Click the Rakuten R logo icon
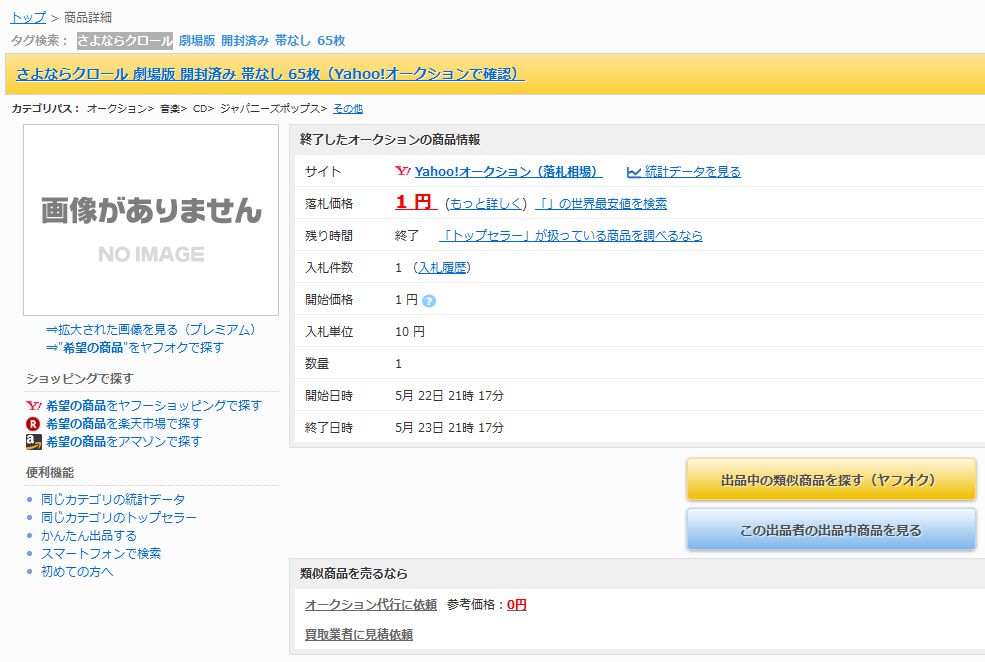 pyautogui.click(x=33, y=424)
